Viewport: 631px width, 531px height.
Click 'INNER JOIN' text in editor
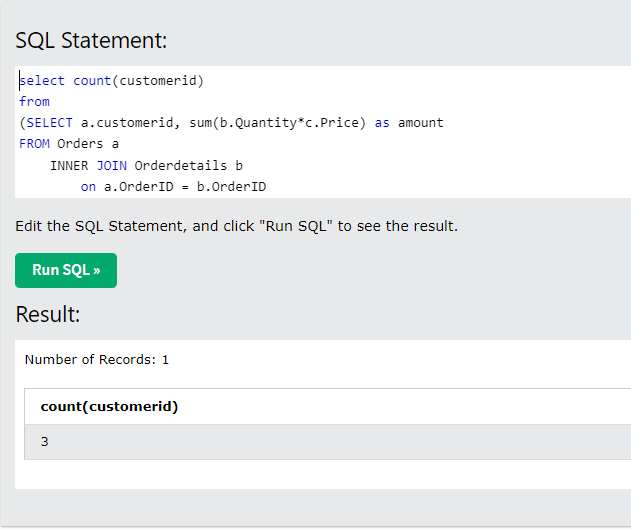click(x=88, y=166)
